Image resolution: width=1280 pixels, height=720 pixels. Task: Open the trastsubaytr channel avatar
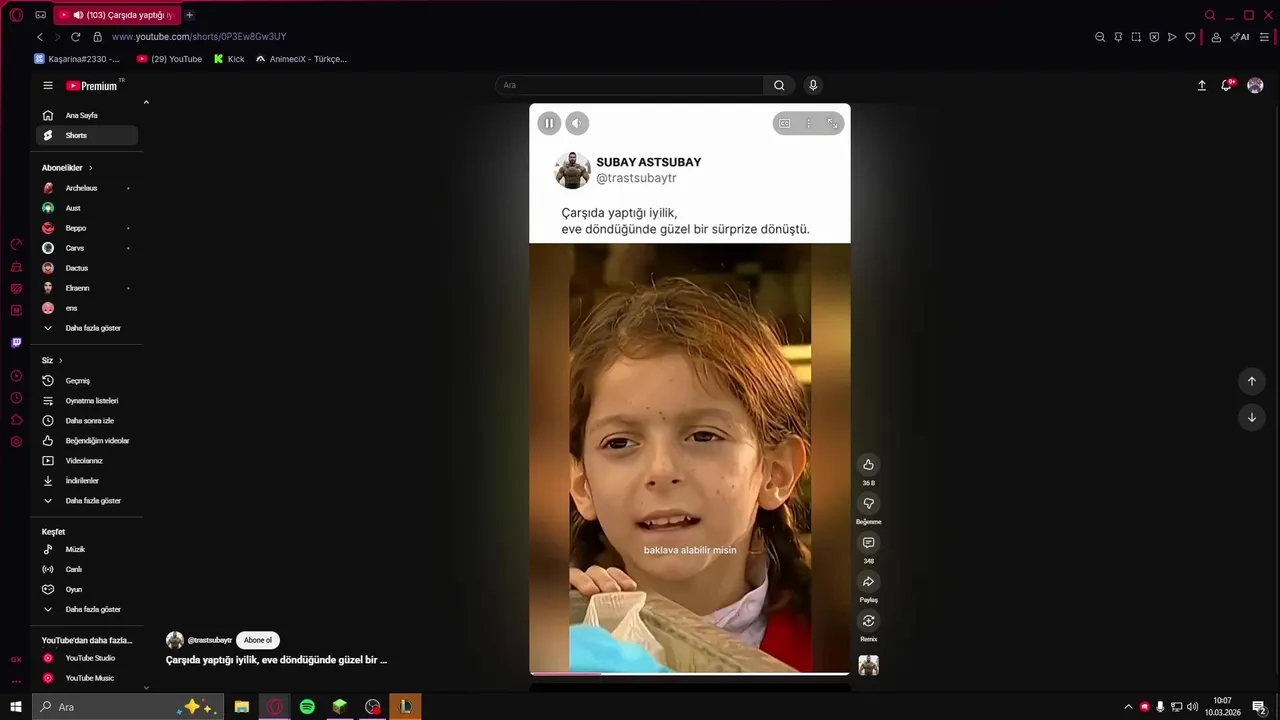point(175,640)
